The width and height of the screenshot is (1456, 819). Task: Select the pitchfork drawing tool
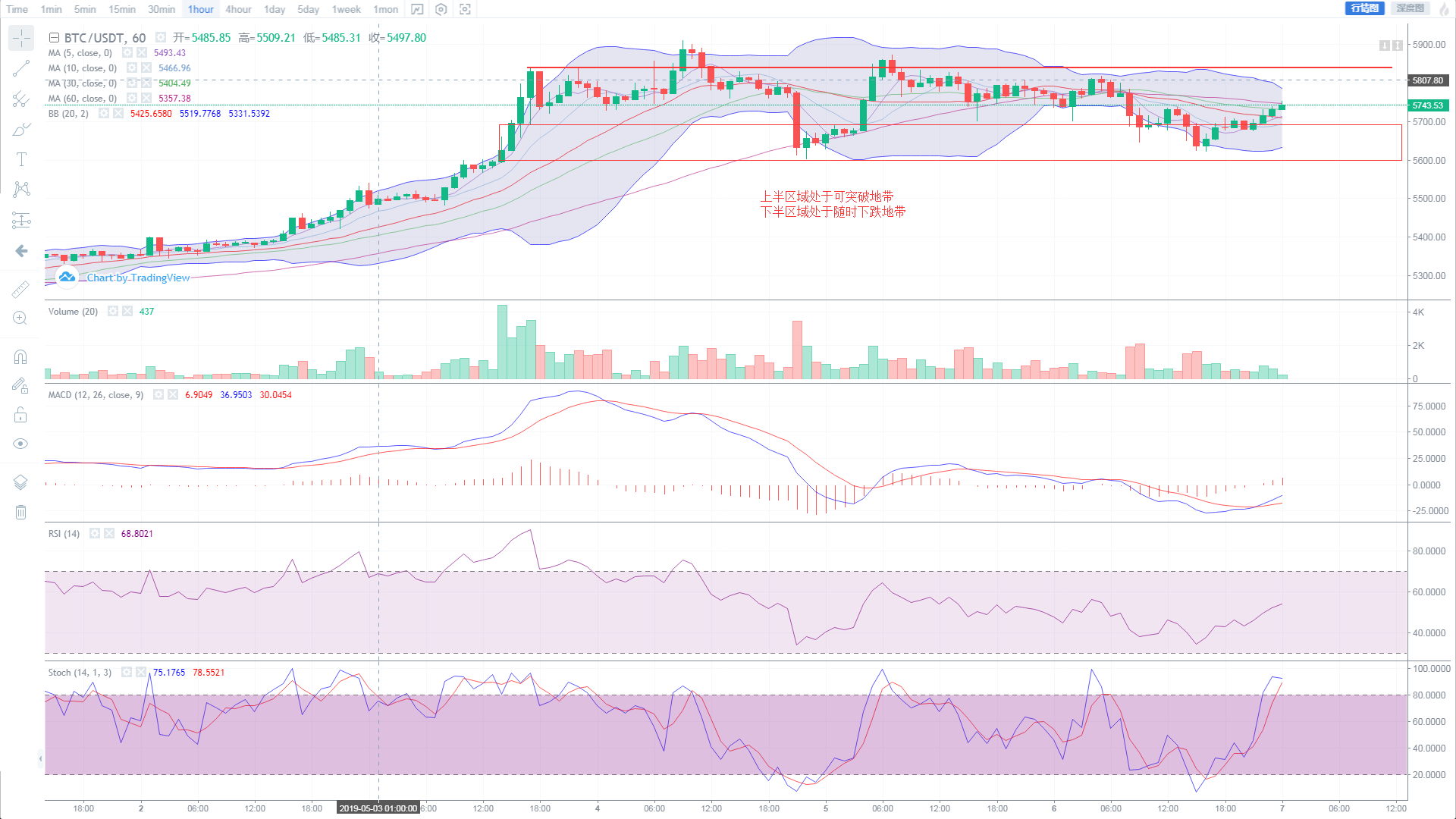21,99
